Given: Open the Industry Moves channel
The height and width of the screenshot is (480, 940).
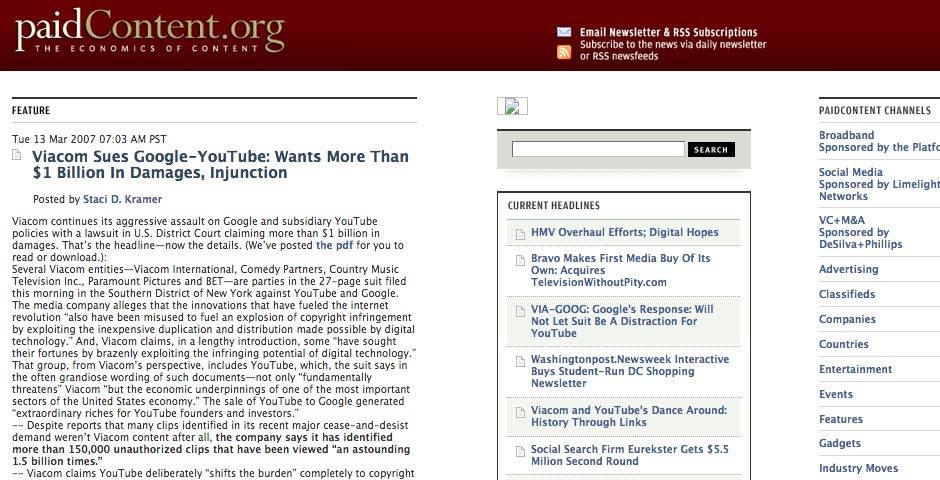Looking at the screenshot, I should click(x=858, y=469).
